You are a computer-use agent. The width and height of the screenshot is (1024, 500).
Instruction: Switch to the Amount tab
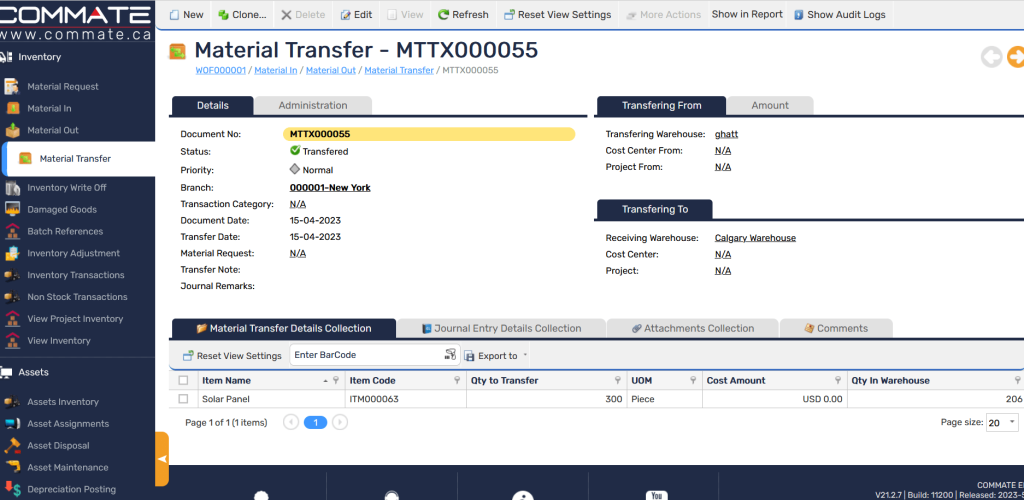click(770, 105)
